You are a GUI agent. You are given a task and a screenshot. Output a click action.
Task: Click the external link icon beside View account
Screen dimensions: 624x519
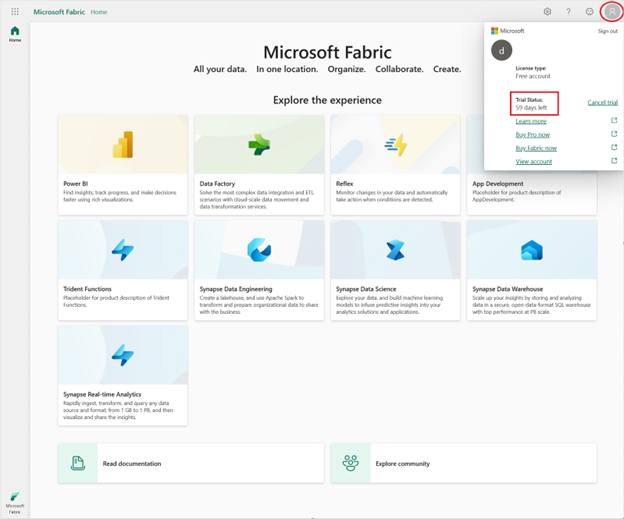click(614, 161)
